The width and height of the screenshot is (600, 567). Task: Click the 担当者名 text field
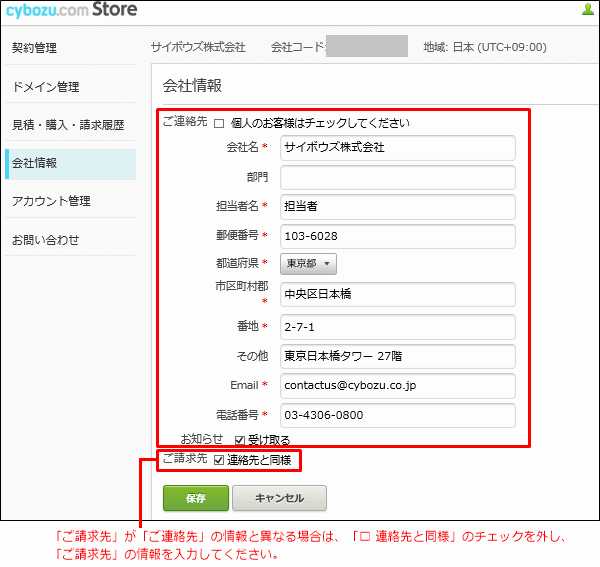[397, 207]
